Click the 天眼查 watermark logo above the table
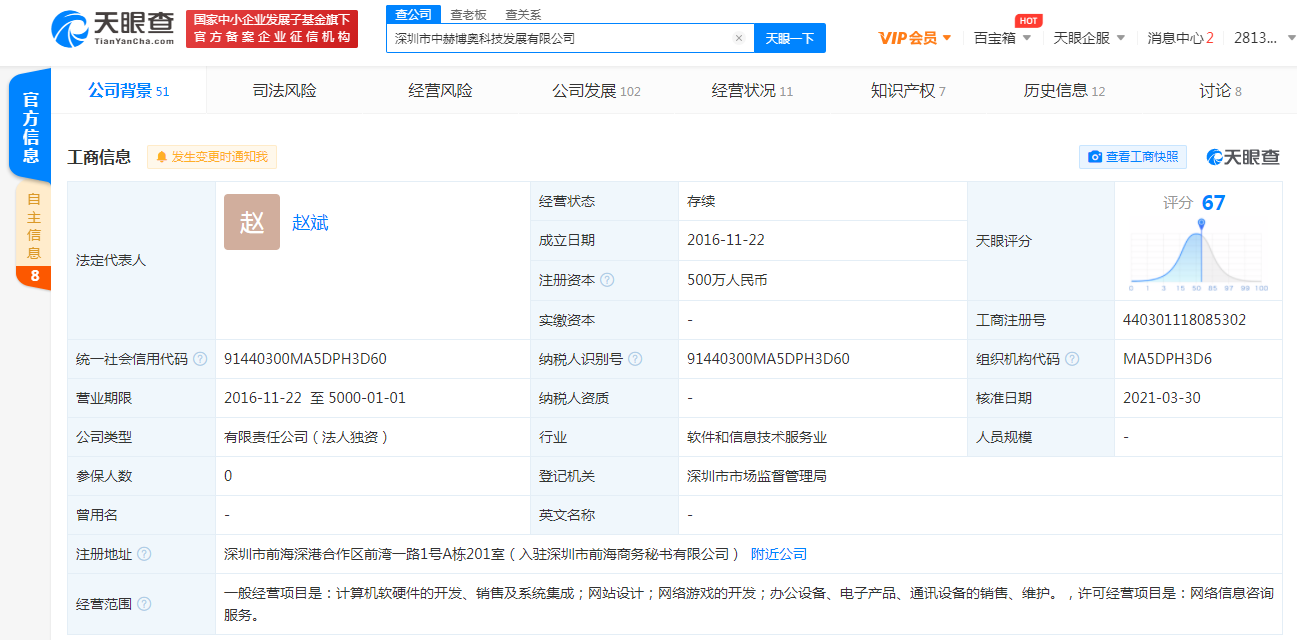 tap(1243, 157)
